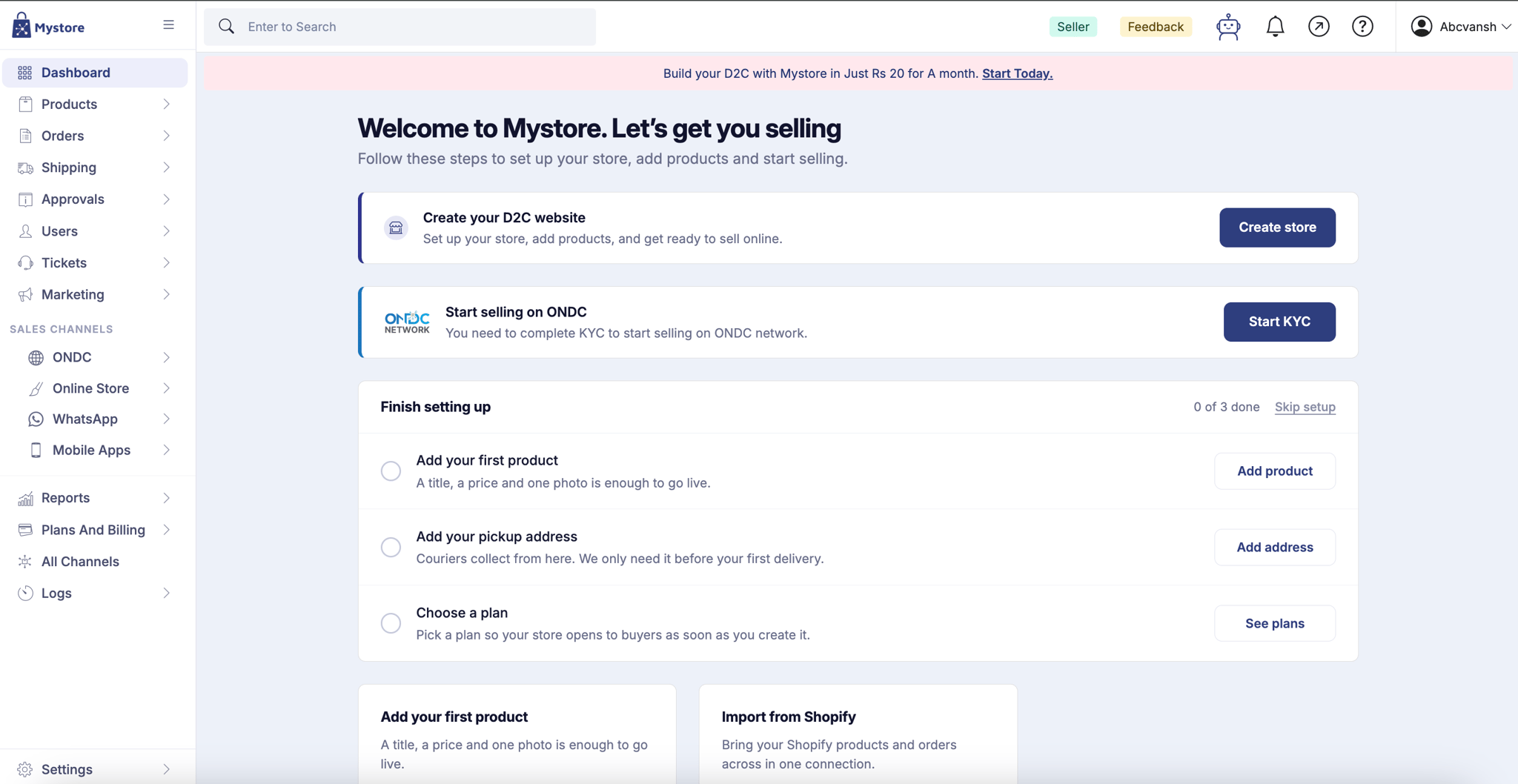
Task: Expand the Settings chevron
Action: pos(166,769)
